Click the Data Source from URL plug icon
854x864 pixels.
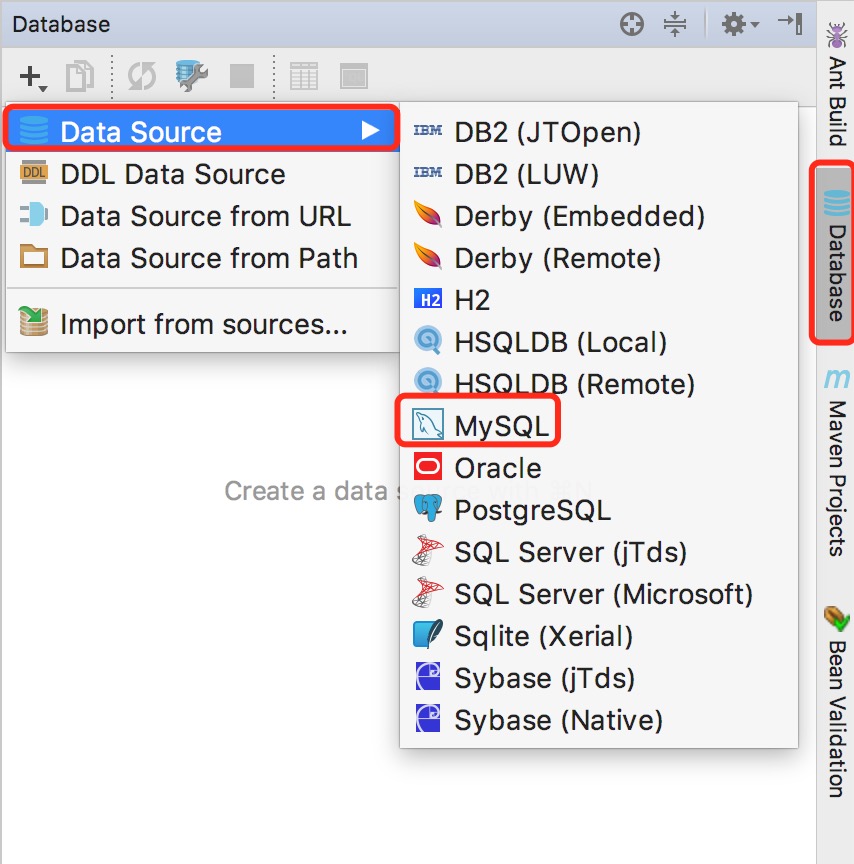pyautogui.click(x=34, y=214)
